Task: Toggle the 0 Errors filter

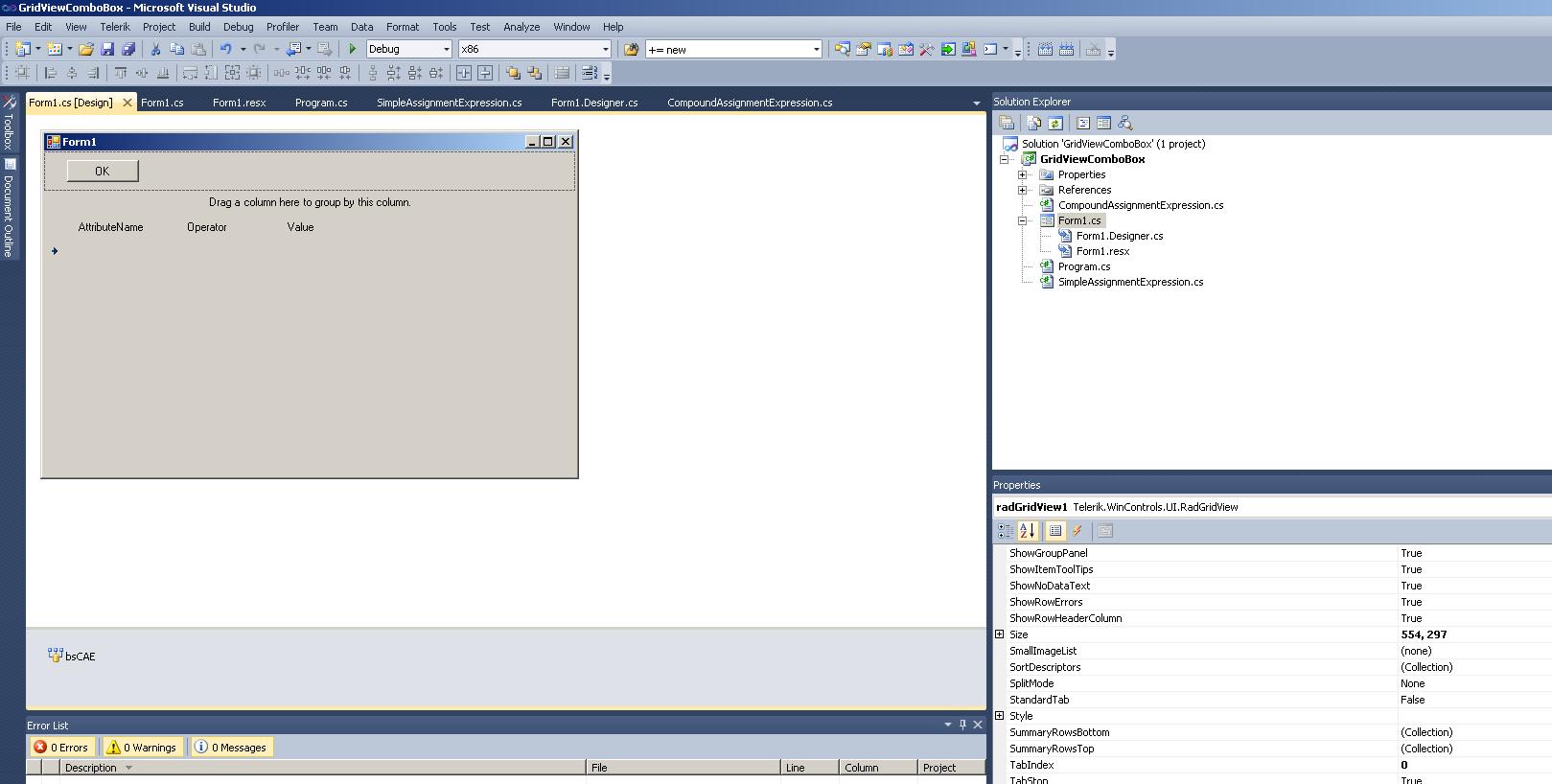Action: [x=61, y=748]
